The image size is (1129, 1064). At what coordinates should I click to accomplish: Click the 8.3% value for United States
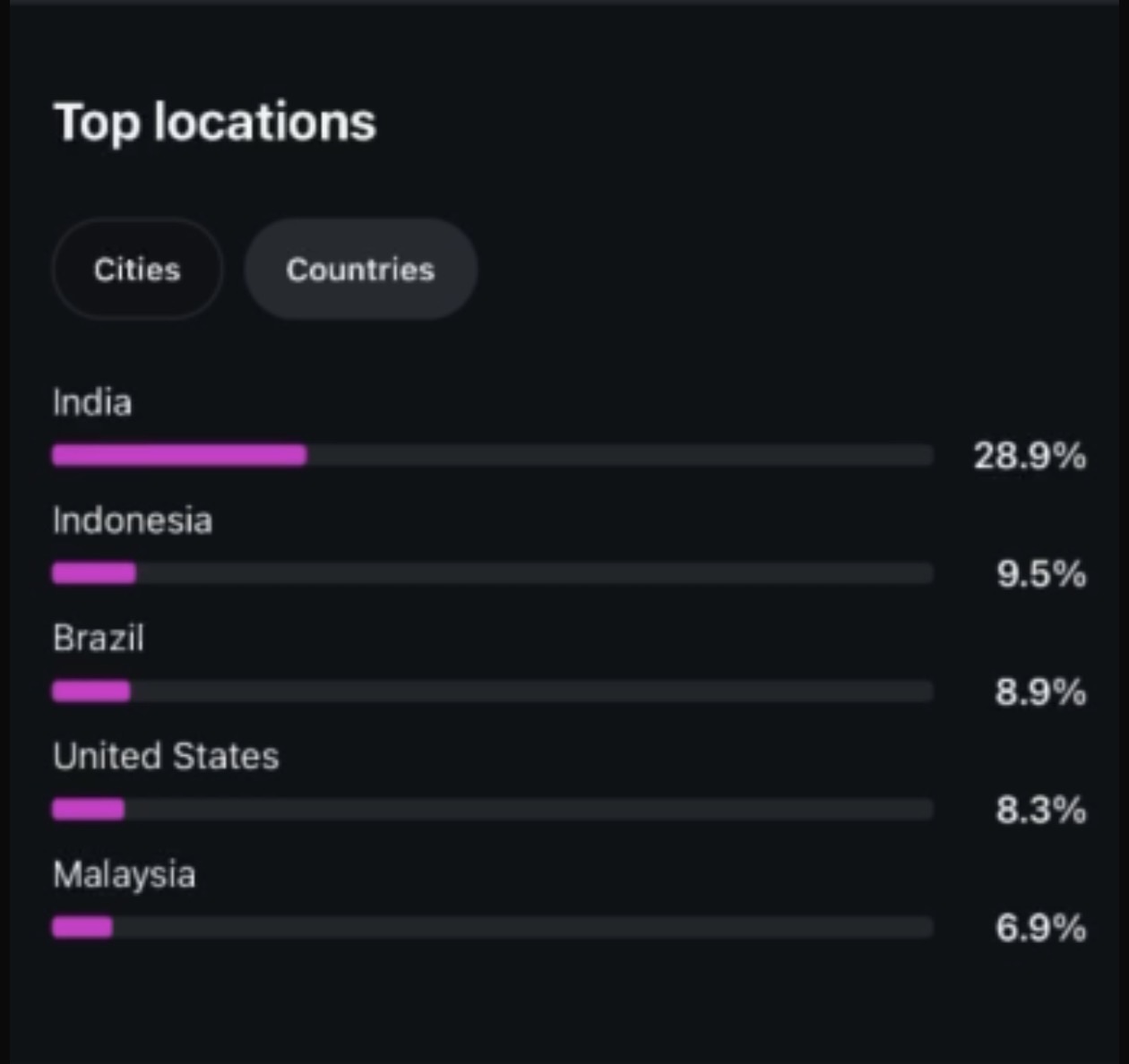point(1041,811)
